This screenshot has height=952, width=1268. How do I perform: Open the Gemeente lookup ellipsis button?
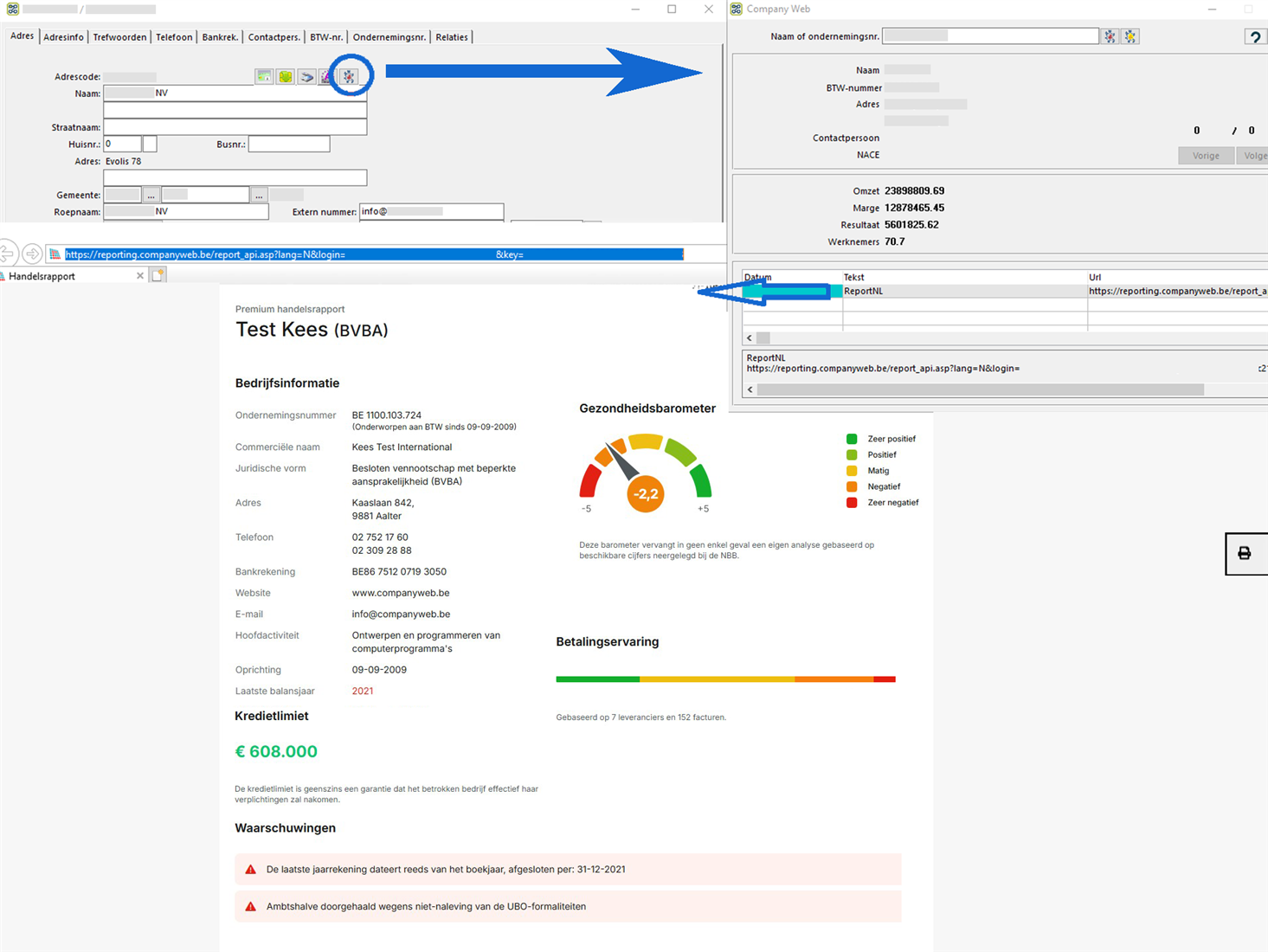point(151,196)
